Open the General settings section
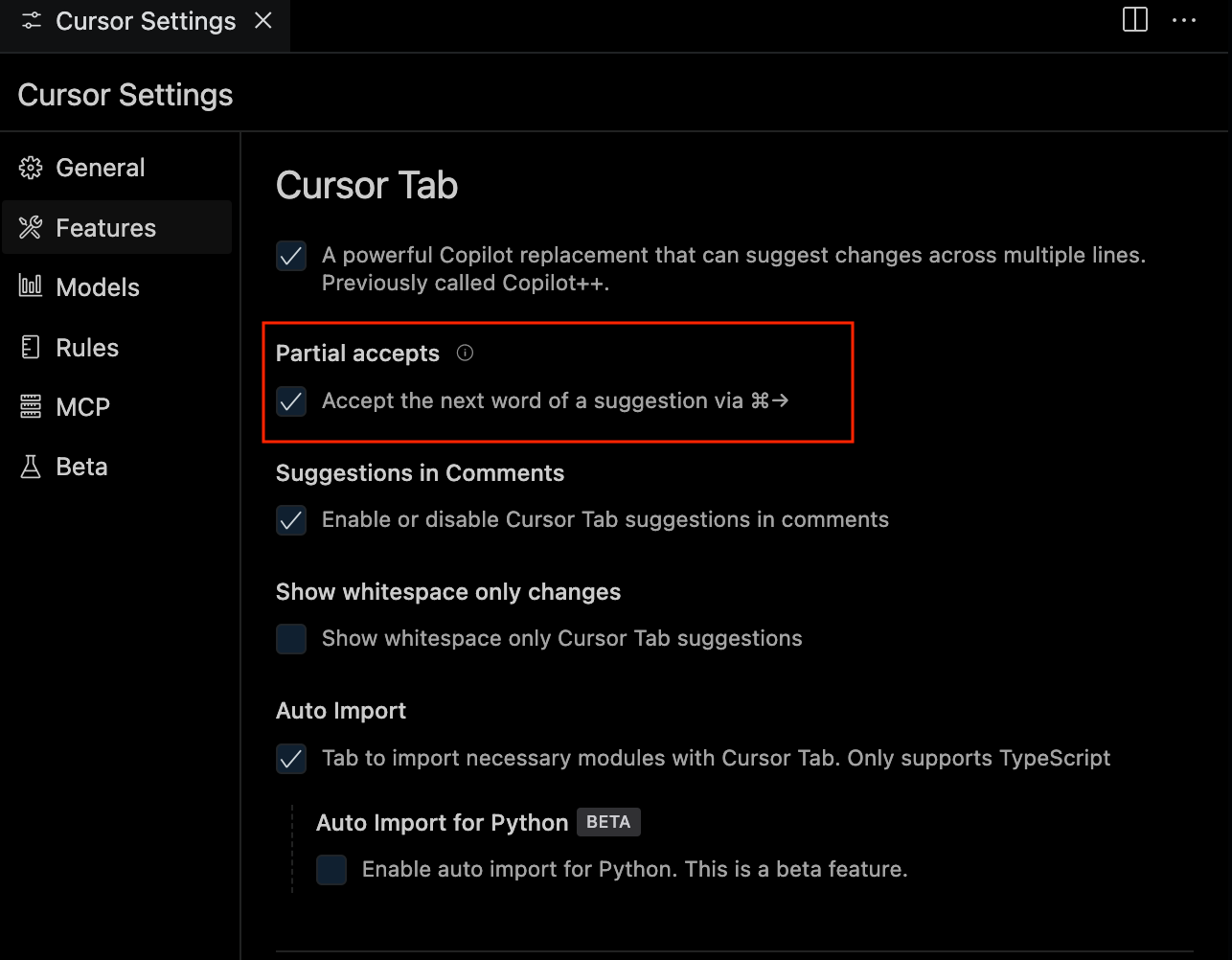This screenshot has width=1232, height=960. 117,168
